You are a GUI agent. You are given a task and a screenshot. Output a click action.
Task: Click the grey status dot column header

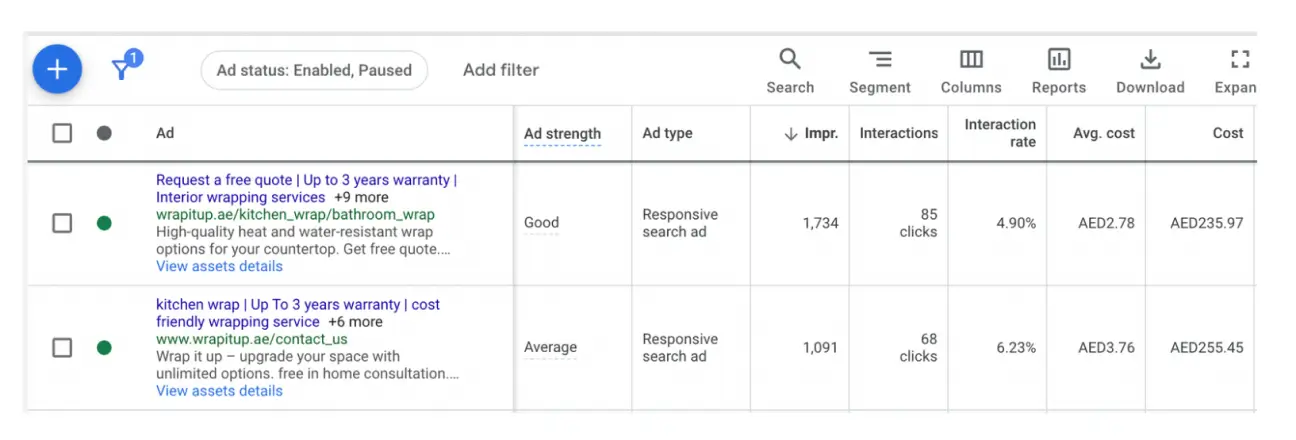[104, 133]
